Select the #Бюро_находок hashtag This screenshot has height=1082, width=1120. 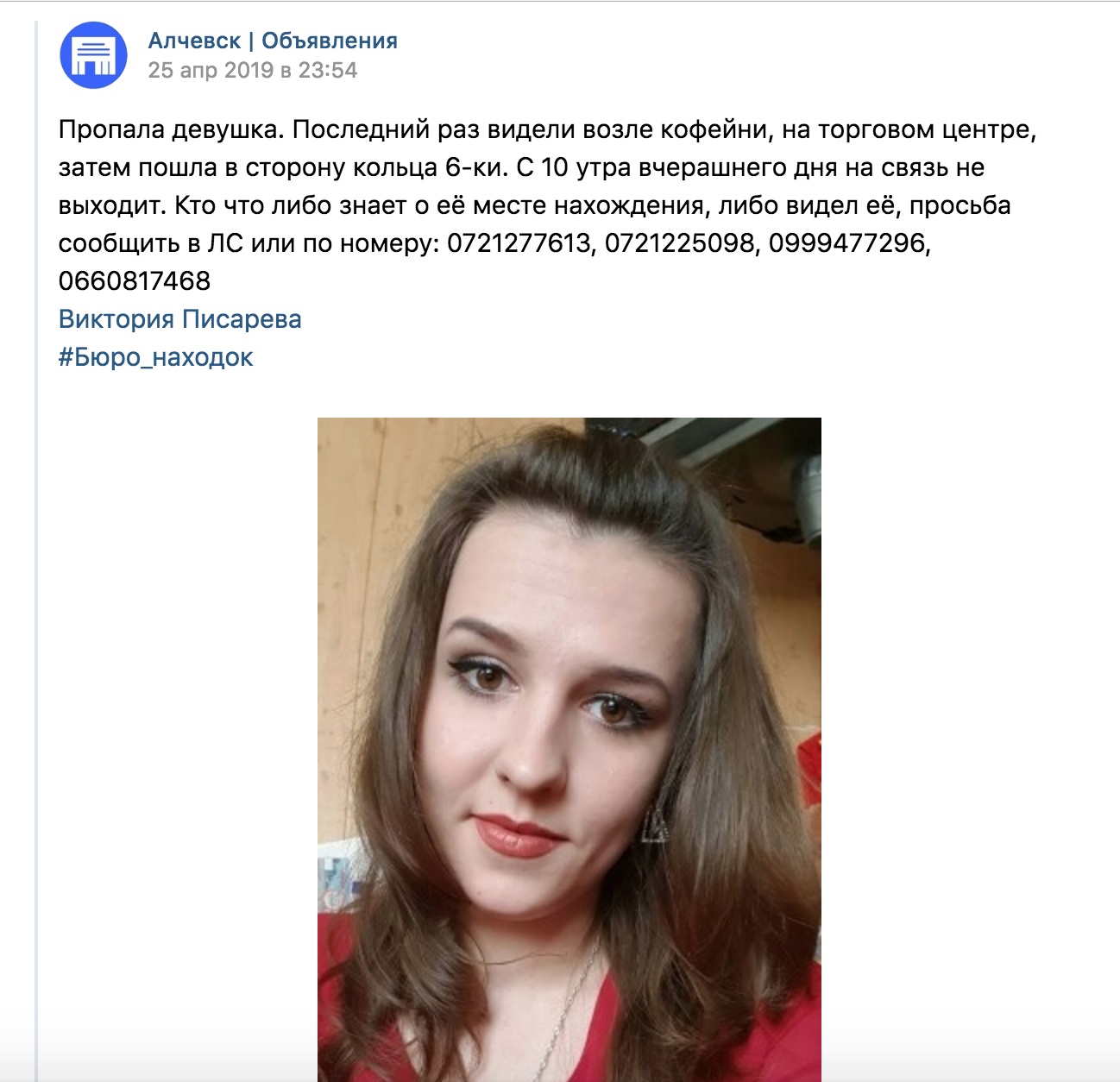tap(155, 357)
